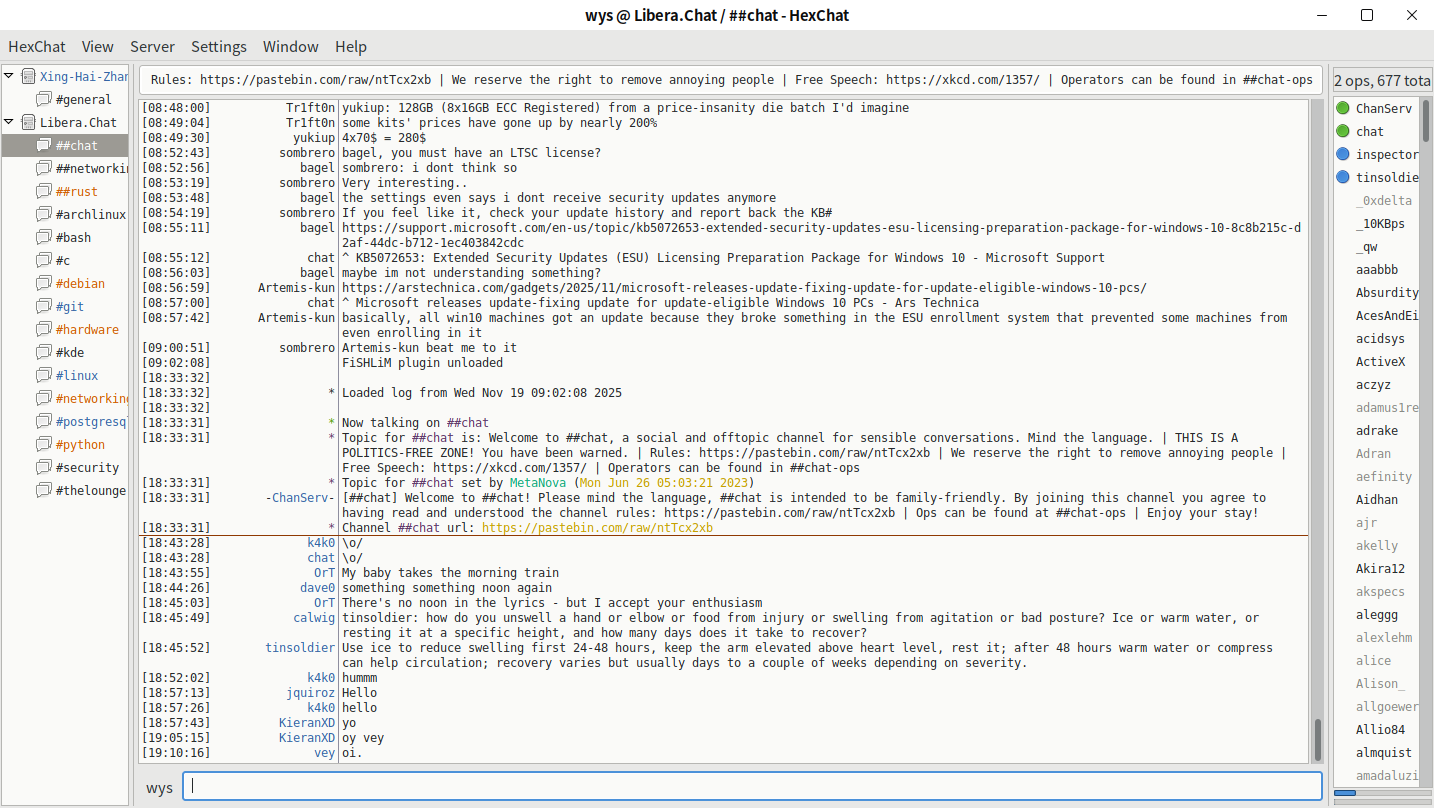Click the green status dot beside user chat
Viewport: 1434px width, 808px height.
(1343, 131)
